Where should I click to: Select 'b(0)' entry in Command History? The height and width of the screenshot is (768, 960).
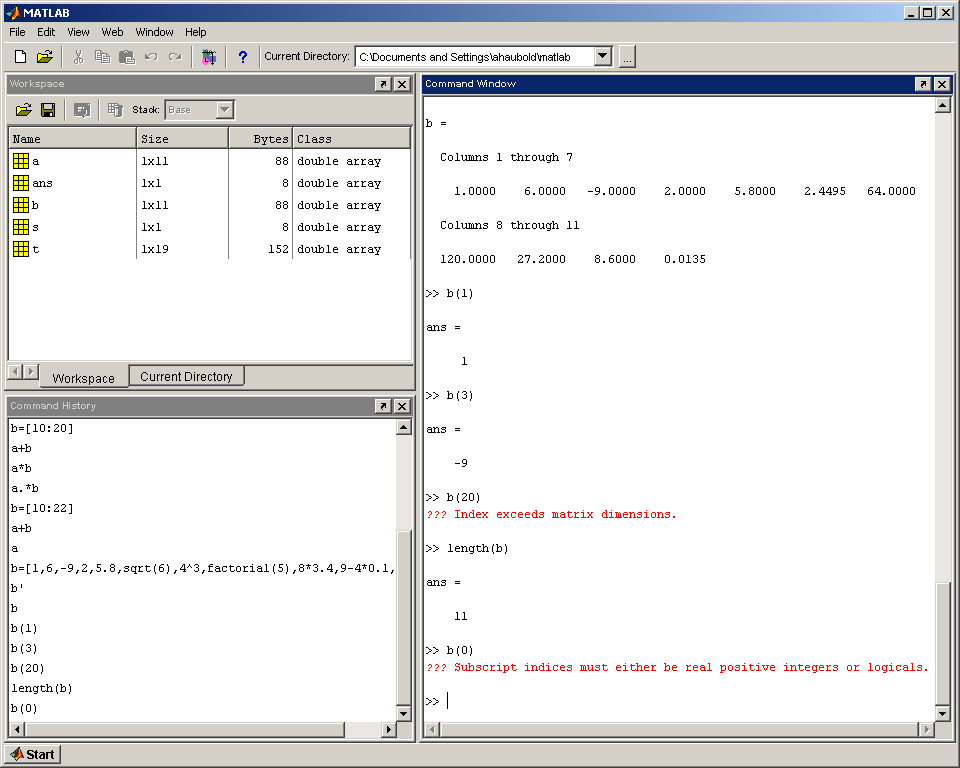click(24, 709)
